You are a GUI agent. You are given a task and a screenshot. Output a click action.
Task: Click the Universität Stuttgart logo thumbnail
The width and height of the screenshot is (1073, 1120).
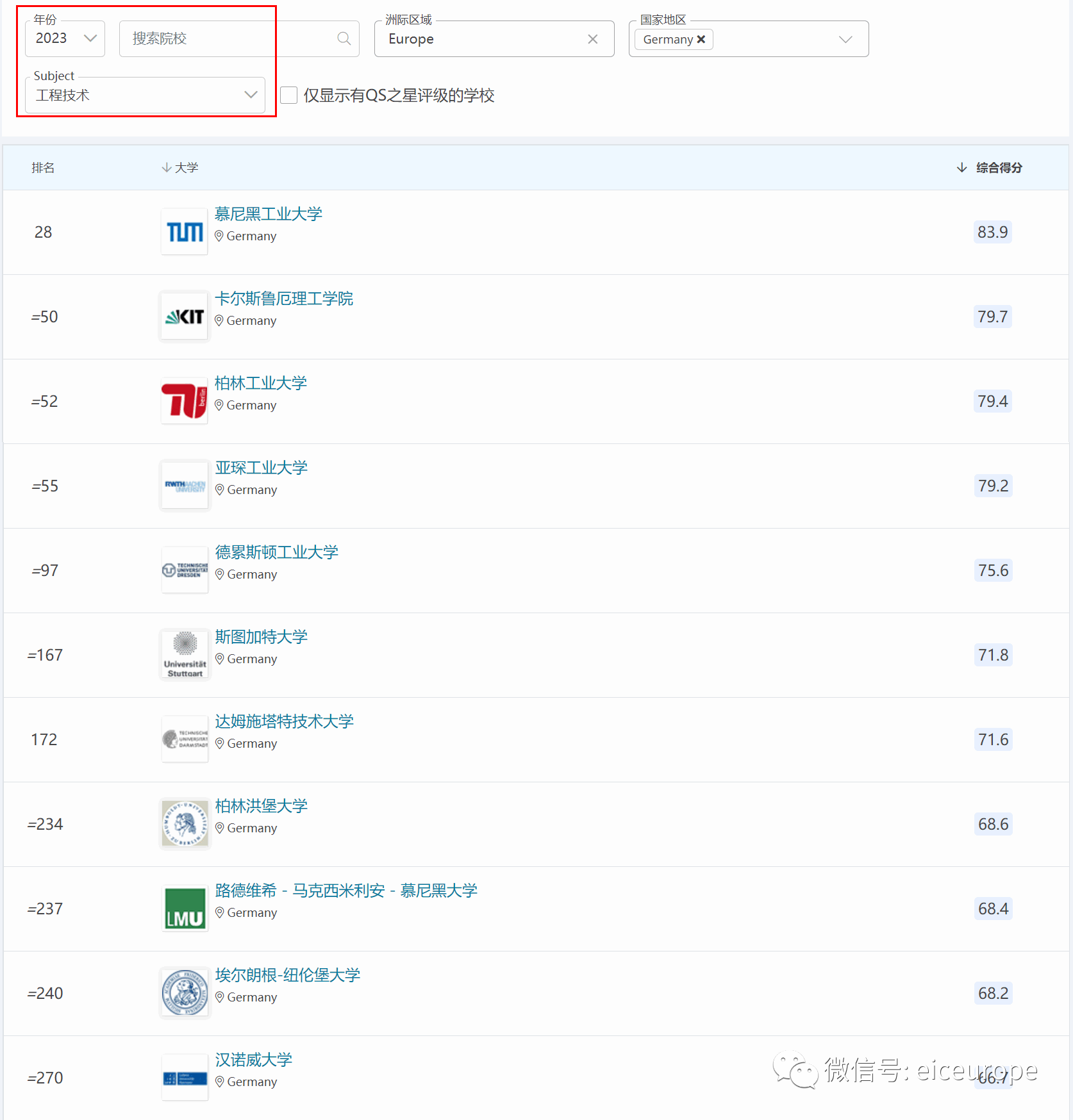click(x=185, y=655)
